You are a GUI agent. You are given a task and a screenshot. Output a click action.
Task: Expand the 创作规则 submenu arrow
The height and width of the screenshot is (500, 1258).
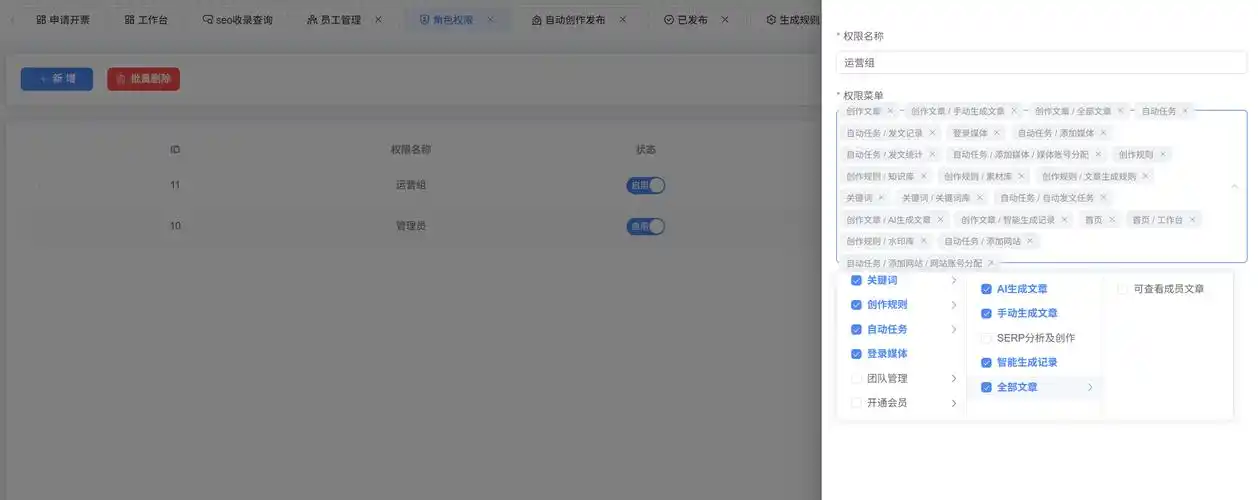954,305
